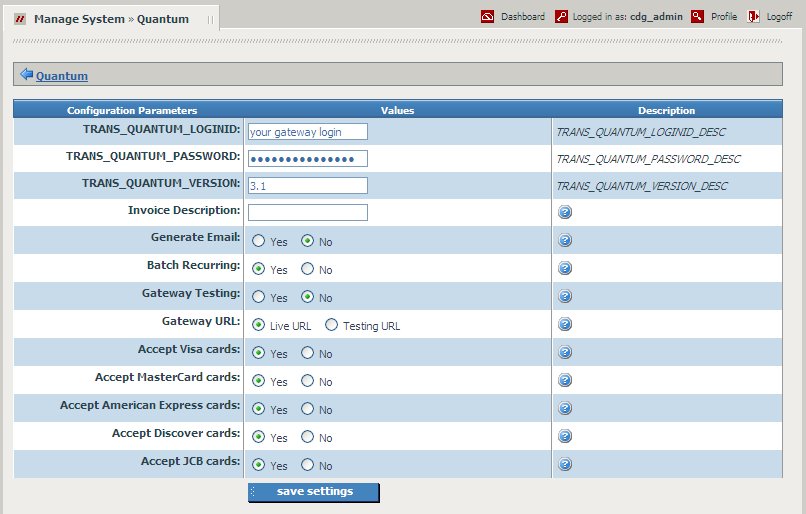Set Accept MasterCard cards to Yes
Image resolution: width=806 pixels, height=514 pixels.
pyautogui.click(x=259, y=381)
